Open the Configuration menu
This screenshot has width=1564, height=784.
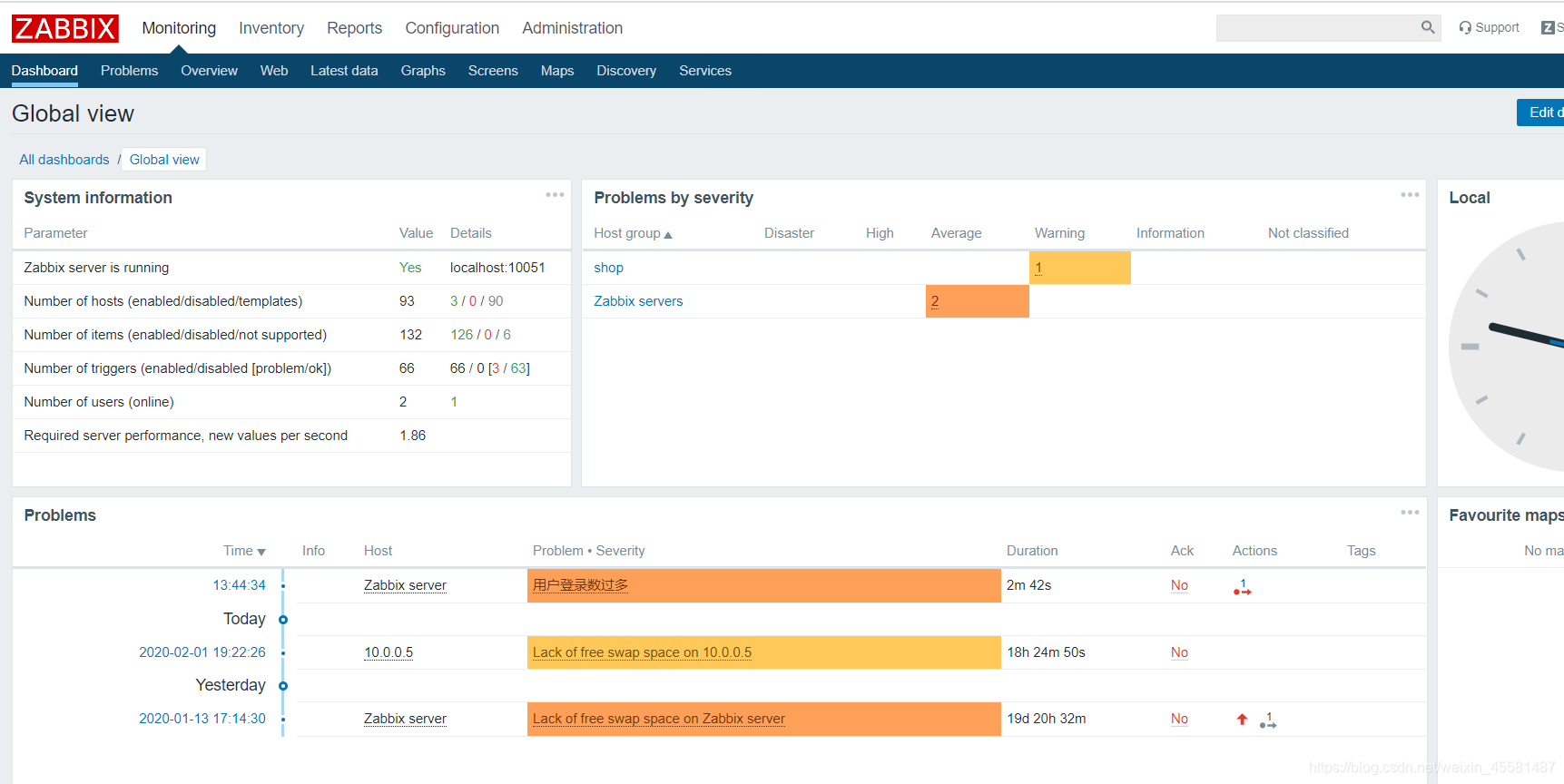(x=452, y=28)
